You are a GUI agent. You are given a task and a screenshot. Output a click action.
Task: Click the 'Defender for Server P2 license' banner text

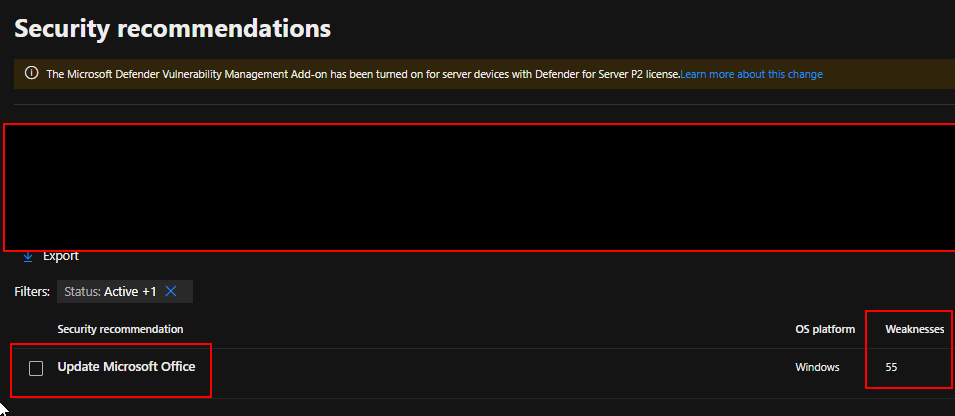600,74
